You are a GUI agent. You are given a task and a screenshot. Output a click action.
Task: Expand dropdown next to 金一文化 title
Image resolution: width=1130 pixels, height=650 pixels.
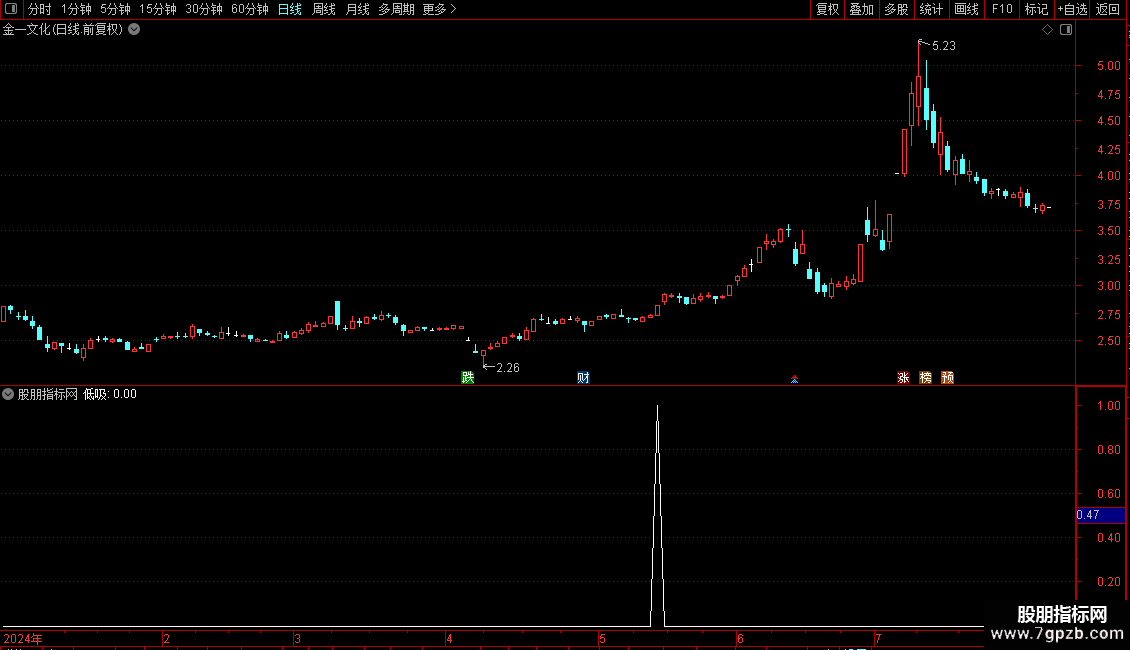click(134, 30)
